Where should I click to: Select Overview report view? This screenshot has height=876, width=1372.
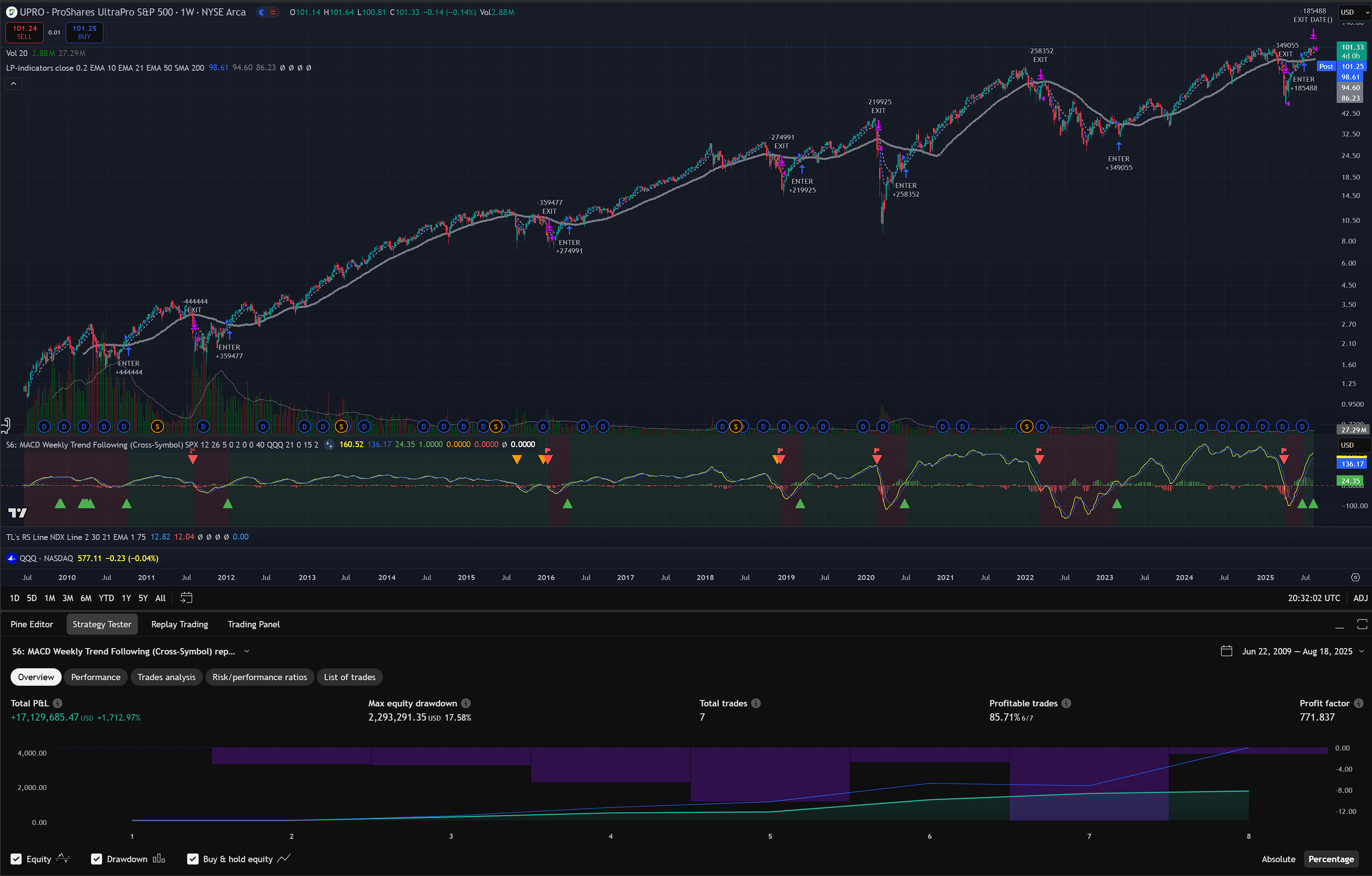click(x=36, y=677)
